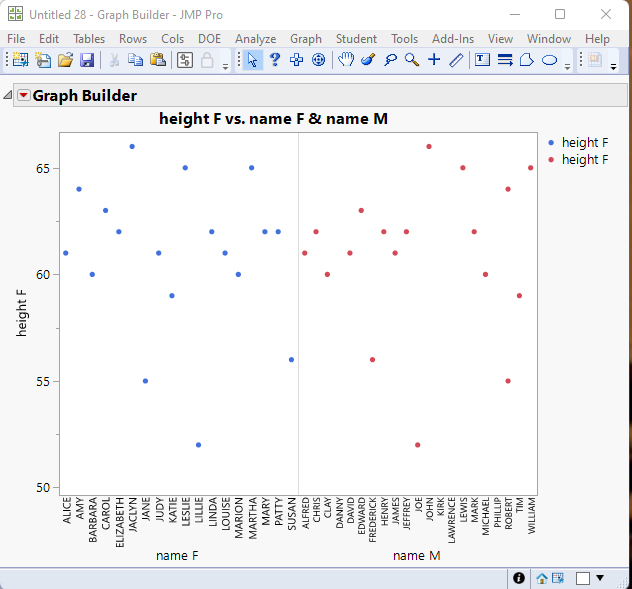Open the Graph Builder red triangle menu
Viewport: 632px width, 589px height.
24,96
